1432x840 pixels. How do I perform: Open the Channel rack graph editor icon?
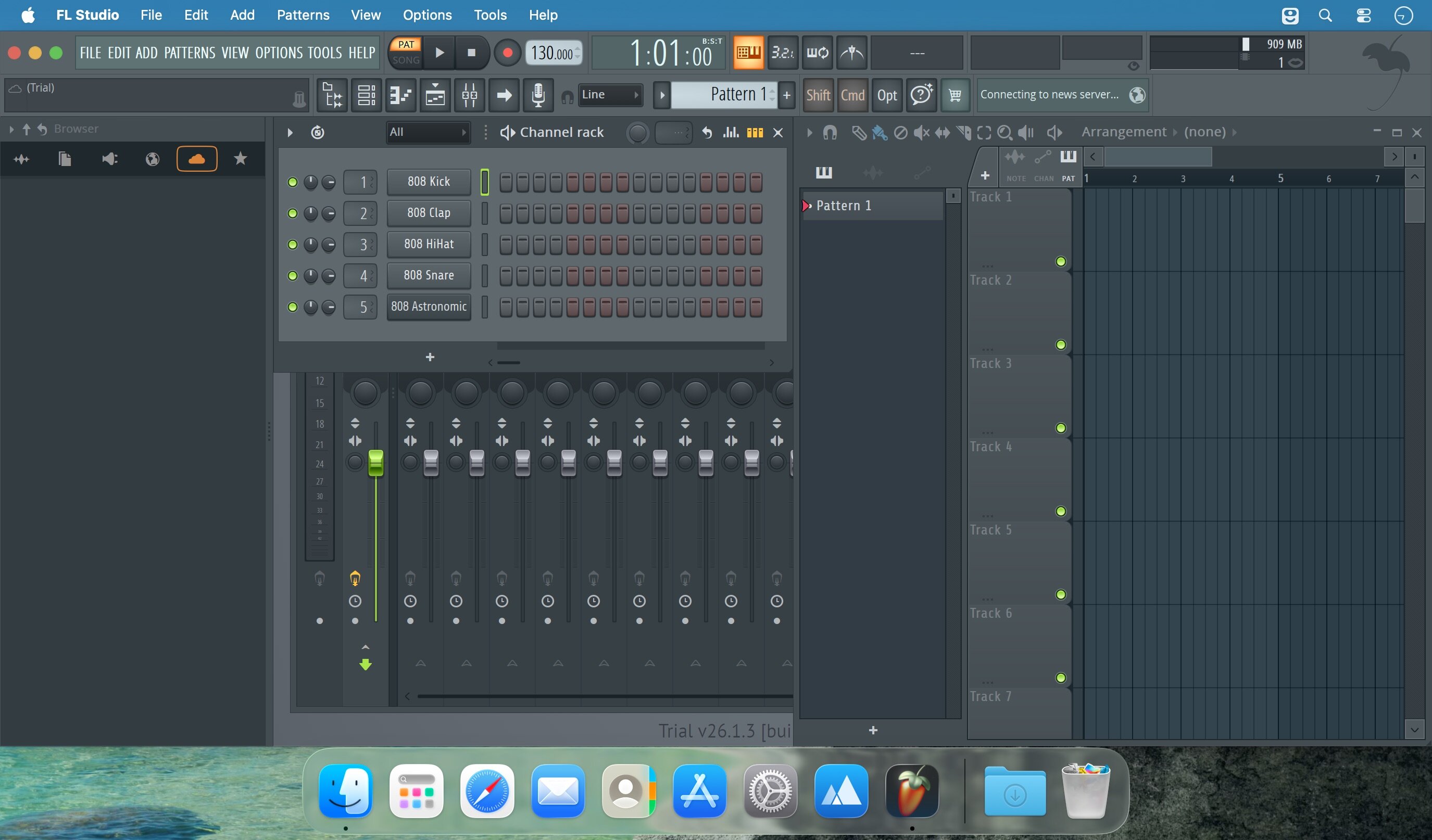click(731, 132)
